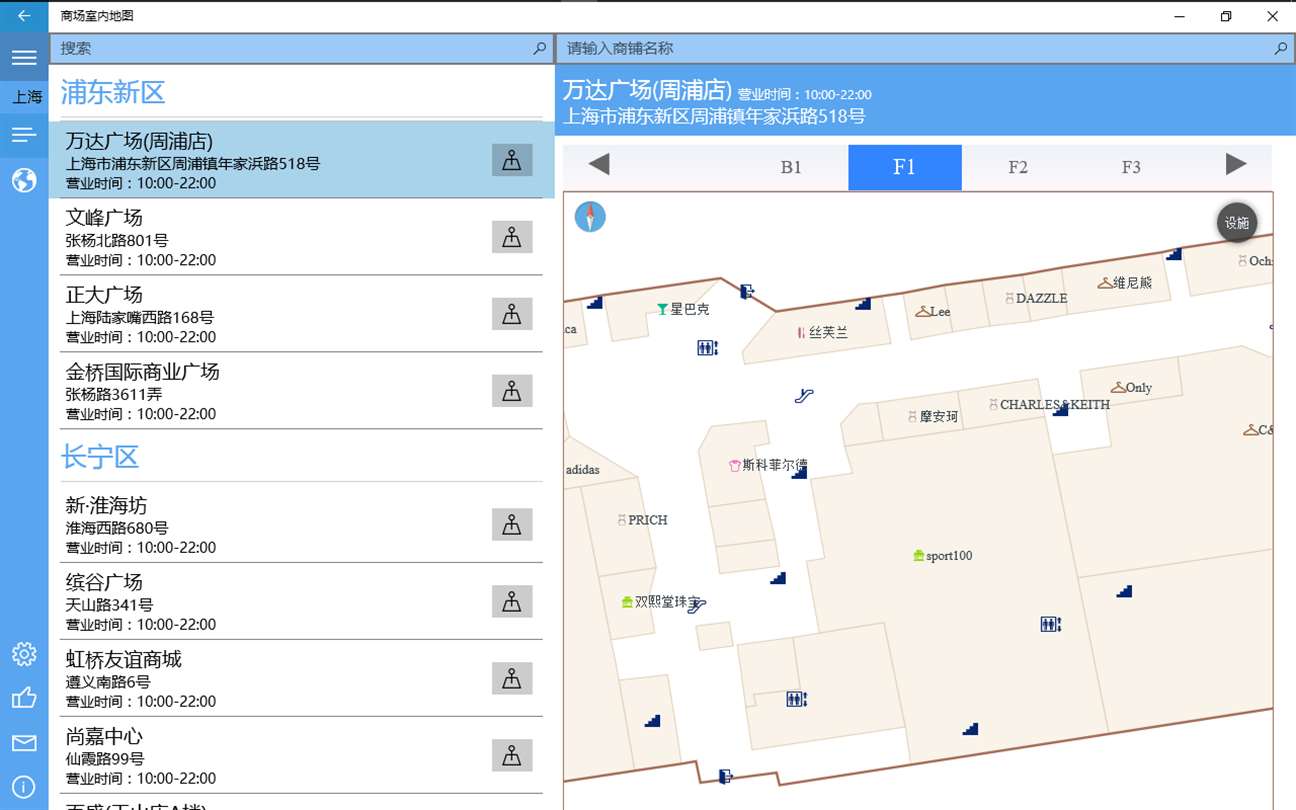Open the globe icon in sidebar
Viewport: 1296px width, 810px height.
24,180
